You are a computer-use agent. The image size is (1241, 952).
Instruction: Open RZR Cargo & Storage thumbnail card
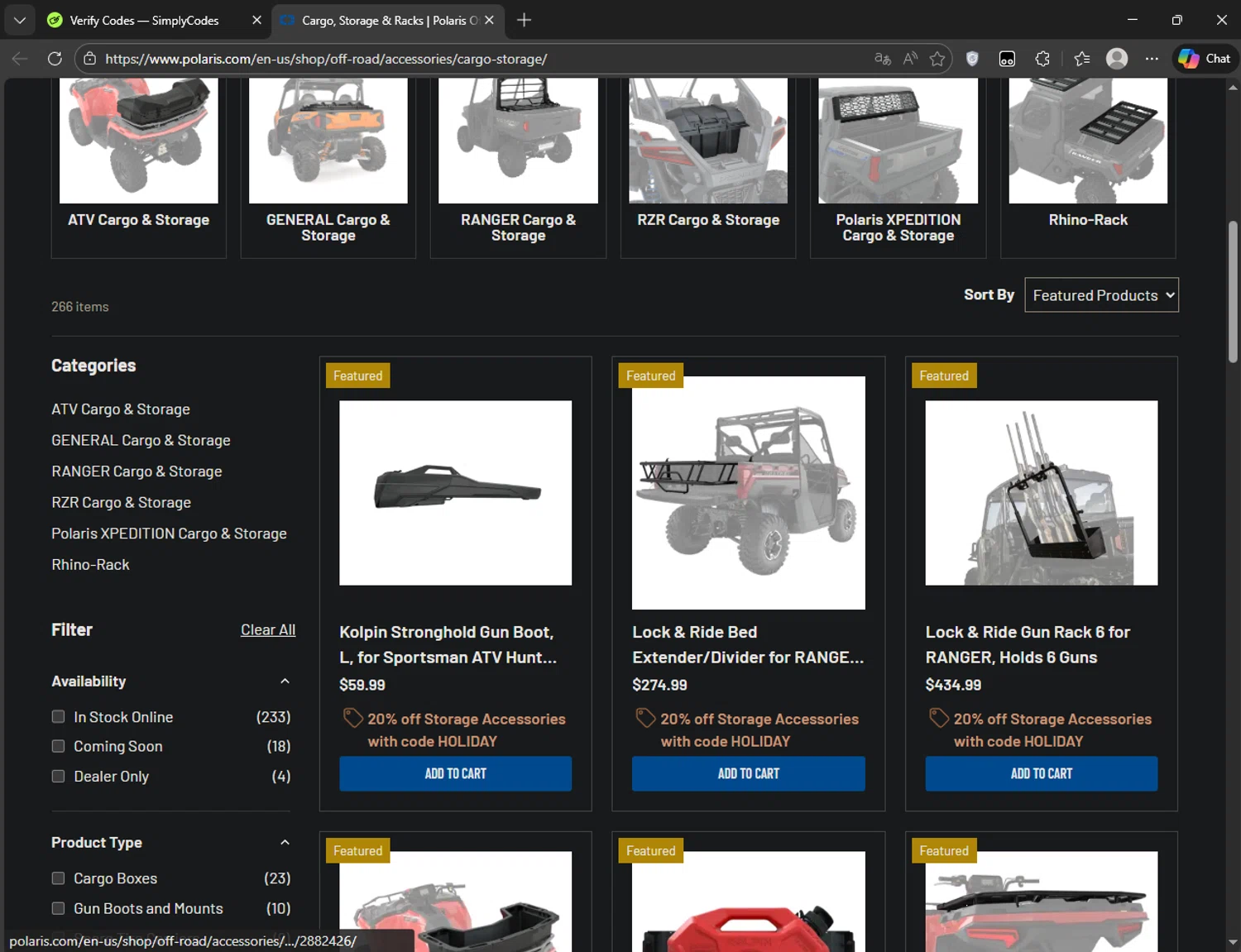[x=708, y=168]
